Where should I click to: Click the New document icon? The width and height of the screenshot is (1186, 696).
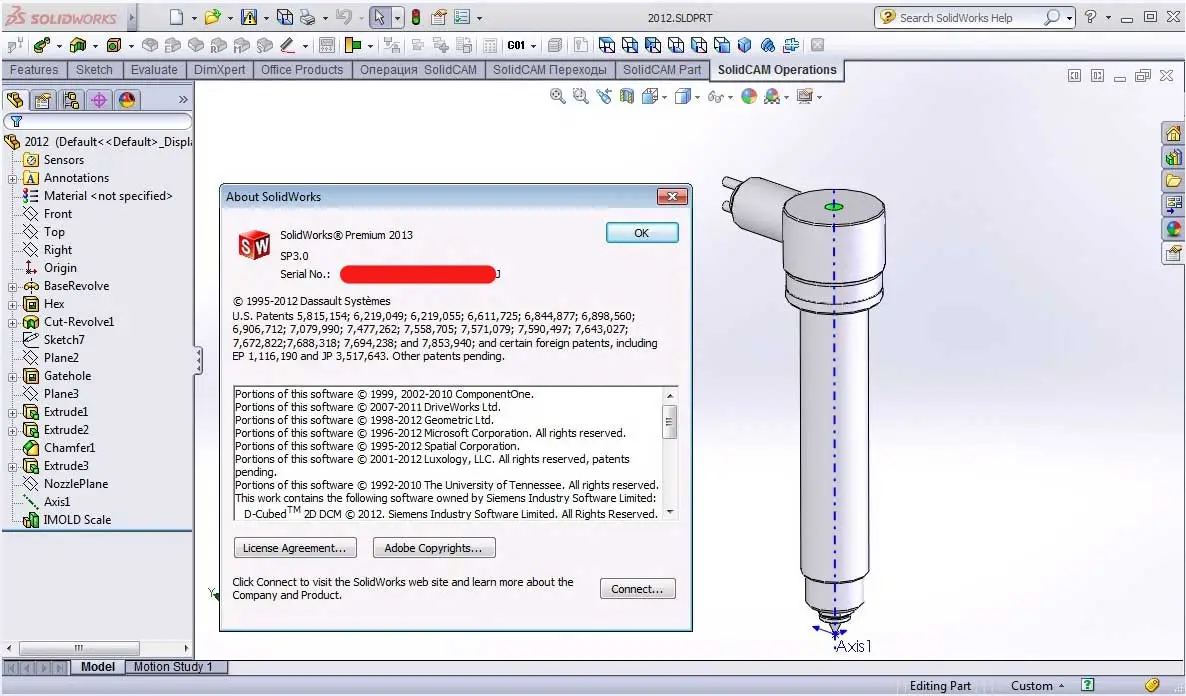coord(175,17)
